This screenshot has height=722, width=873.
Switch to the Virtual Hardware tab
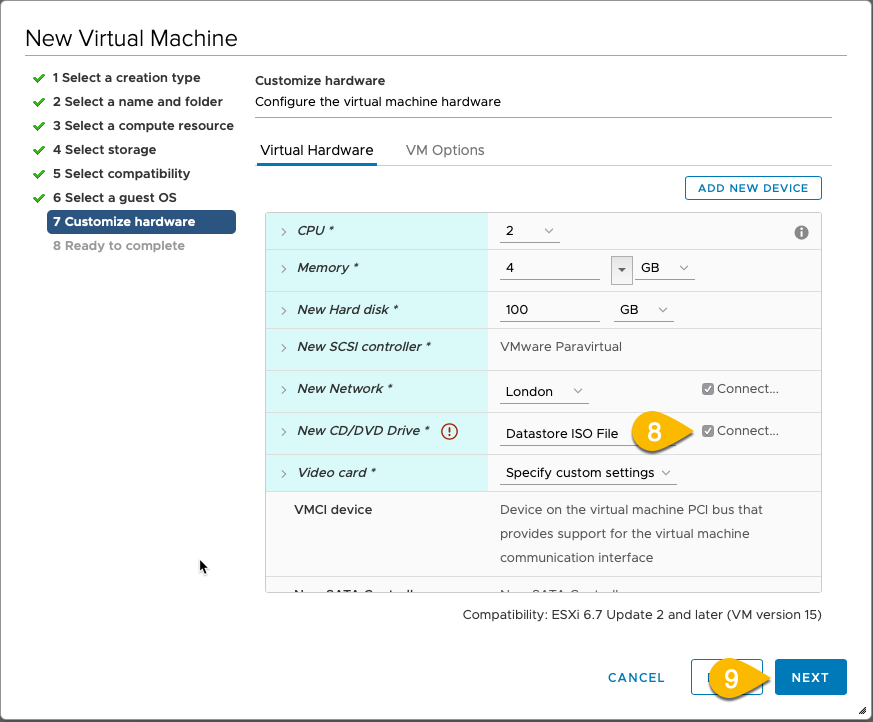tap(317, 150)
